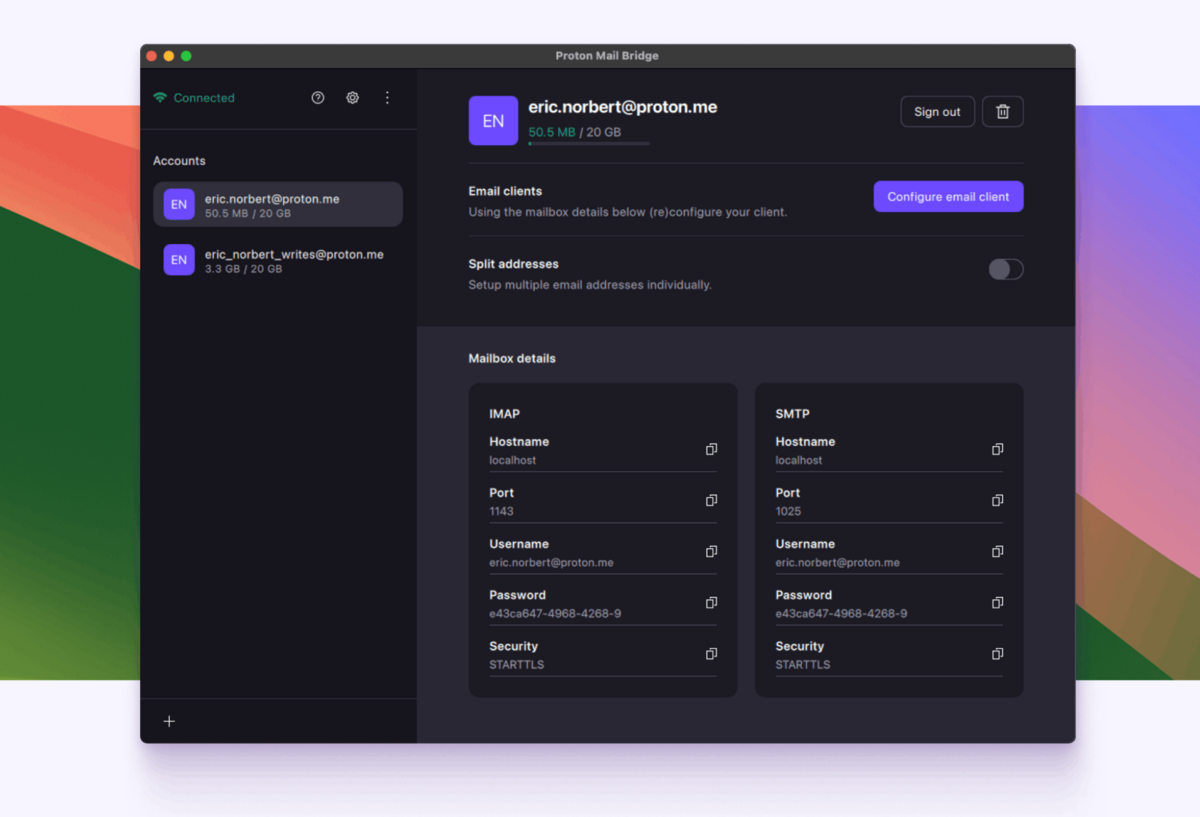
Task: Click the Email clients heading
Action: 505,191
